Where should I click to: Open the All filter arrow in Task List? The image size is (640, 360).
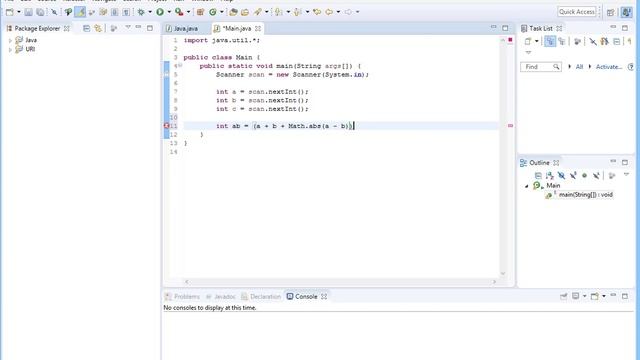570,67
